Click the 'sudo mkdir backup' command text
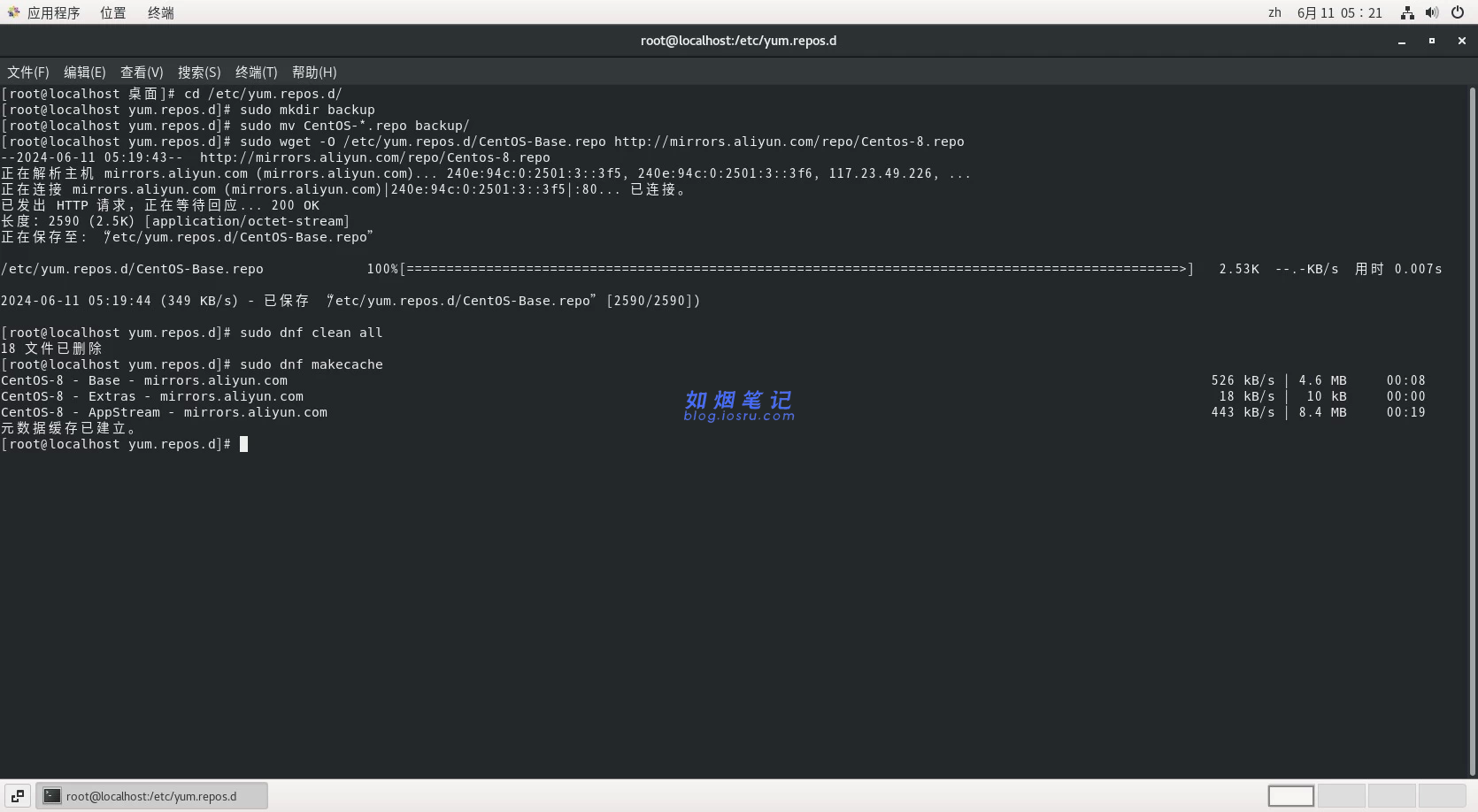 click(x=307, y=110)
